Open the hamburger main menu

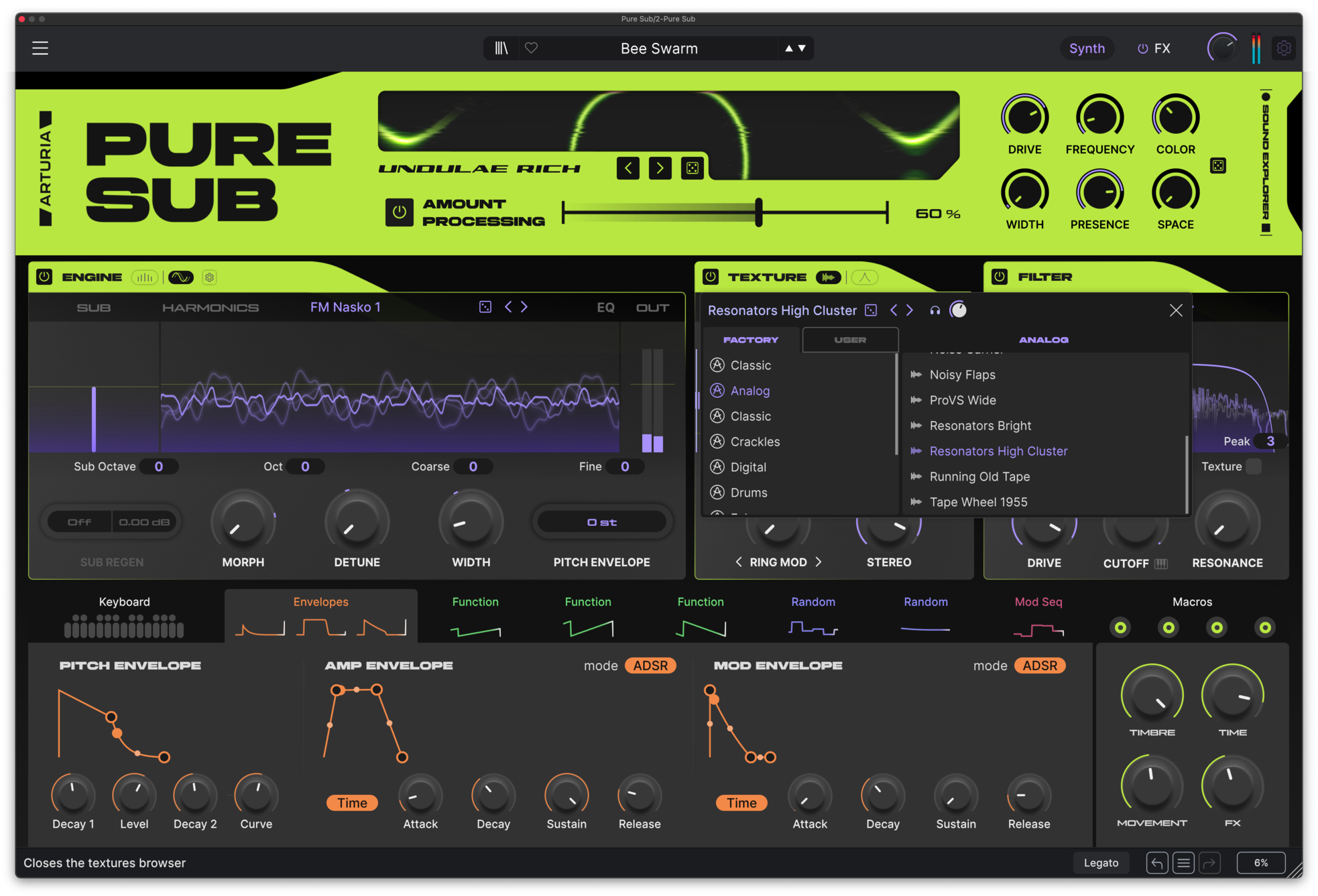(x=40, y=48)
